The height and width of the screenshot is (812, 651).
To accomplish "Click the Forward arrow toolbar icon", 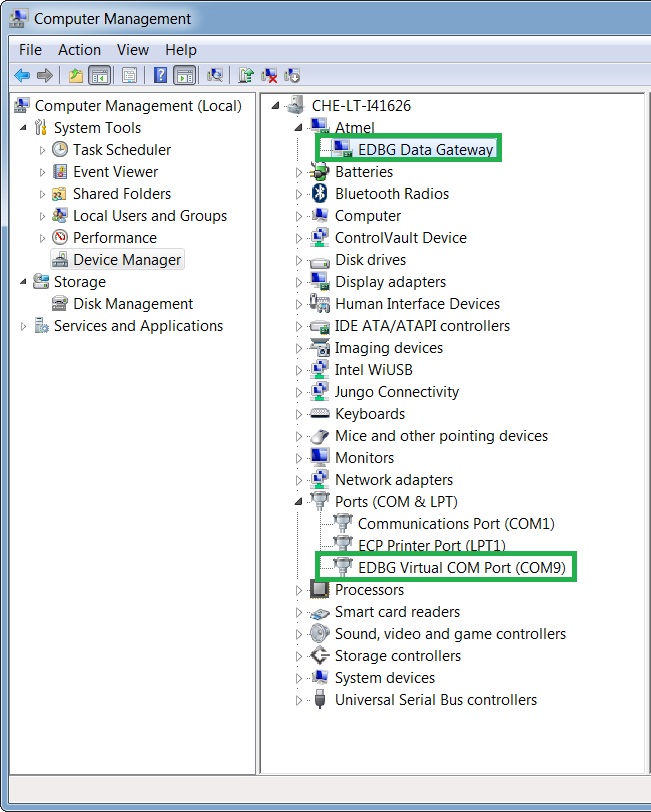I will click(x=45, y=76).
